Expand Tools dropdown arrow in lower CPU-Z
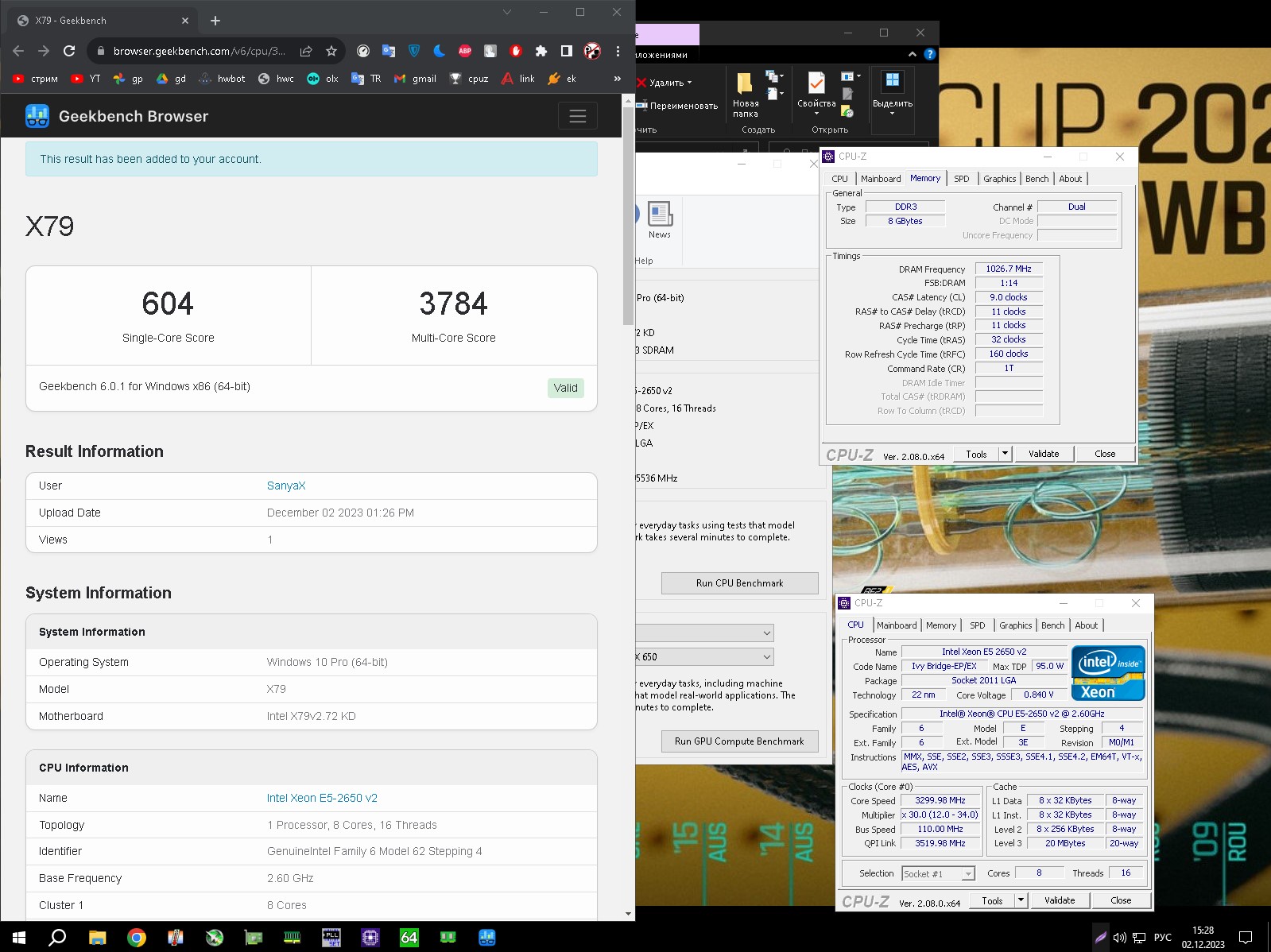The height and width of the screenshot is (952, 1271). coord(1021,900)
